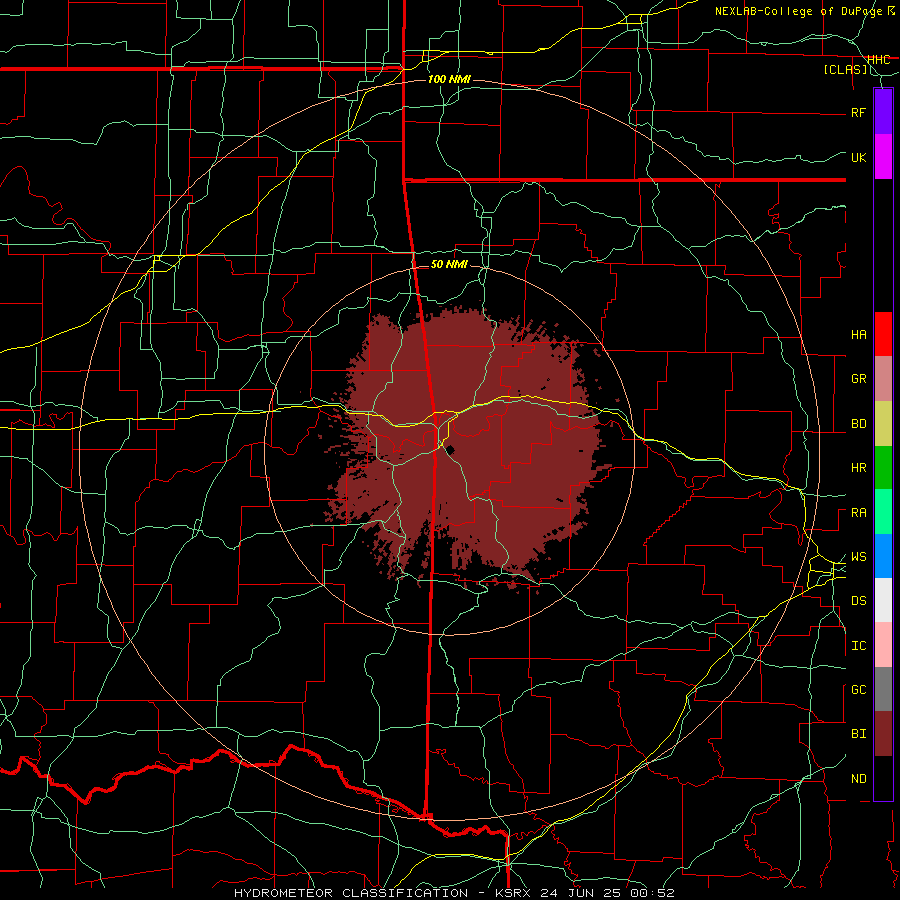900x900 pixels.
Task: Click the small black radar site gap in the echo
Action: (451, 450)
